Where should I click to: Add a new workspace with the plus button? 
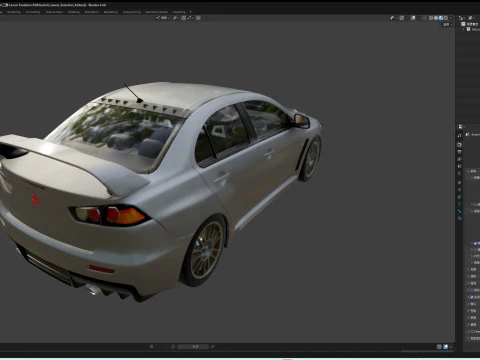click(191, 12)
